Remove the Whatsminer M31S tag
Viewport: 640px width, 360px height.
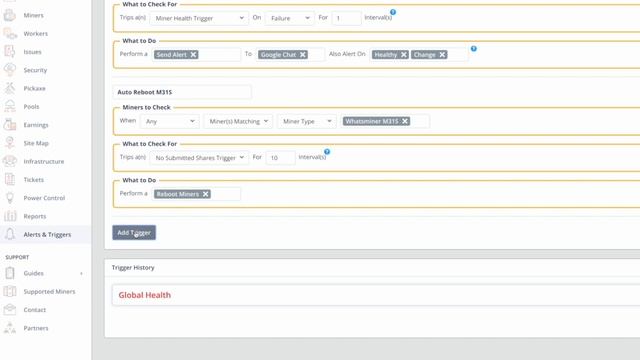pyautogui.click(x=405, y=121)
